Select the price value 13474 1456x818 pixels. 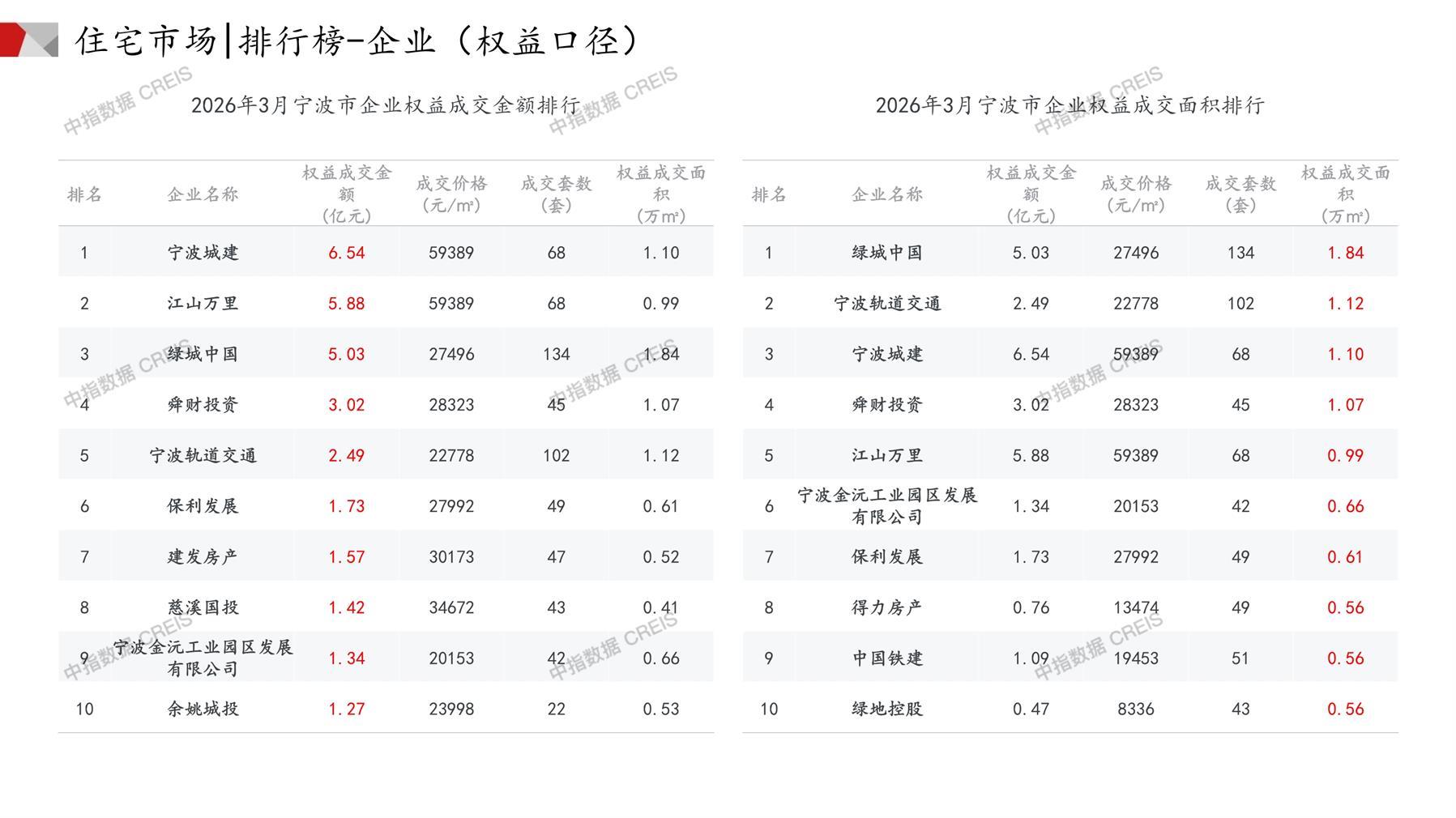click(1135, 607)
